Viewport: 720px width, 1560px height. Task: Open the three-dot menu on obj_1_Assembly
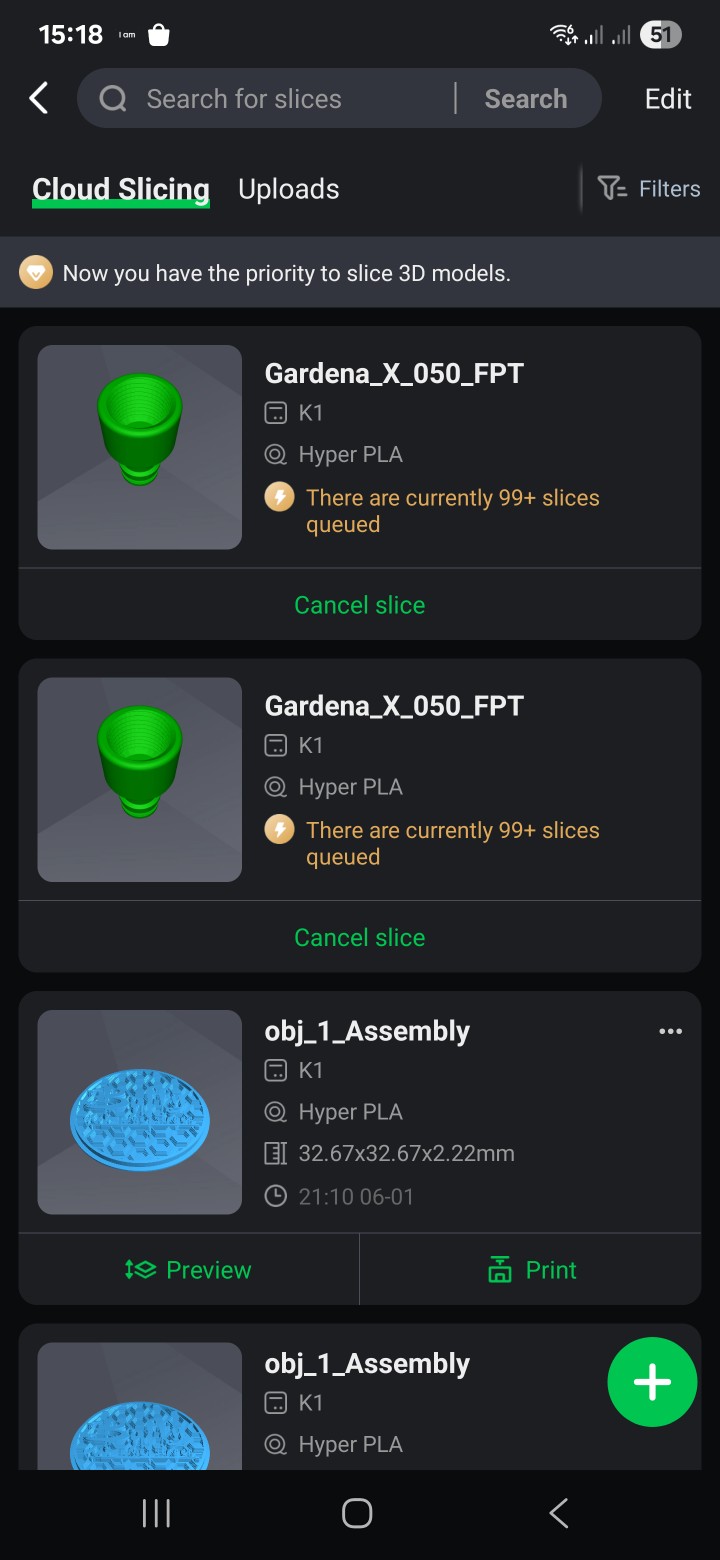tap(670, 1031)
